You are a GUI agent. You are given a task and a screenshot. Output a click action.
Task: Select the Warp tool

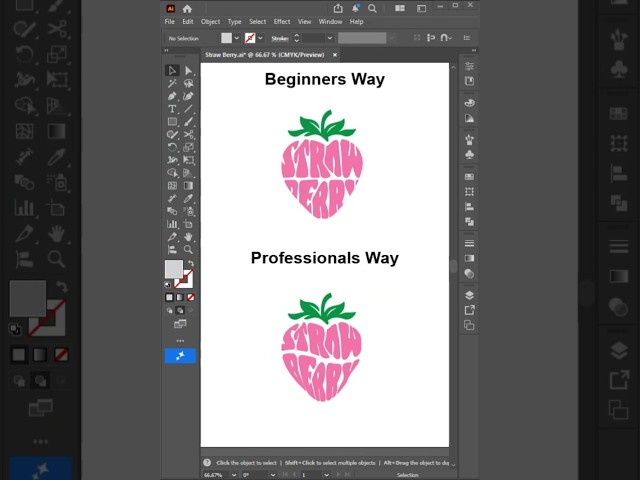tap(172, 160)
